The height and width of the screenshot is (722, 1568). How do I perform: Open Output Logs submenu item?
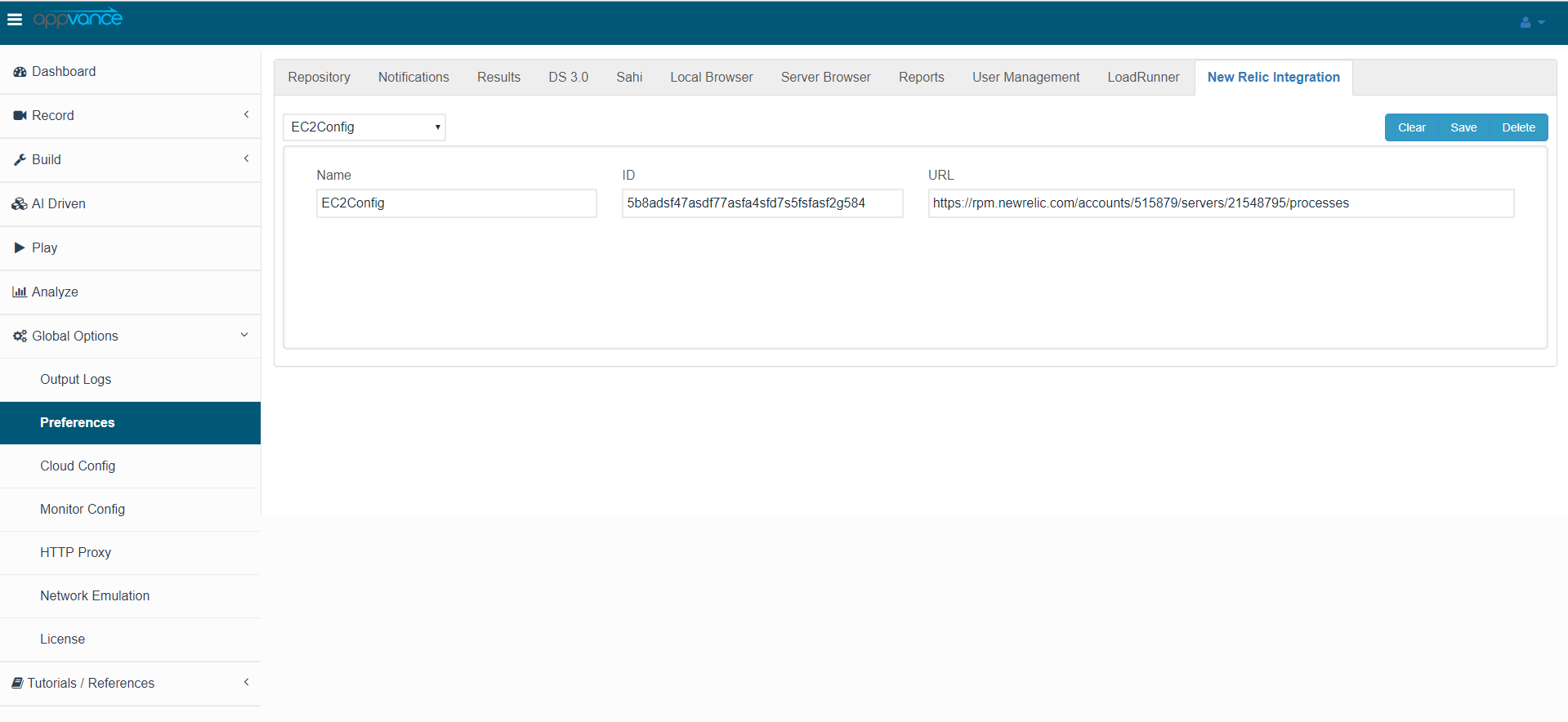point(131,380)
